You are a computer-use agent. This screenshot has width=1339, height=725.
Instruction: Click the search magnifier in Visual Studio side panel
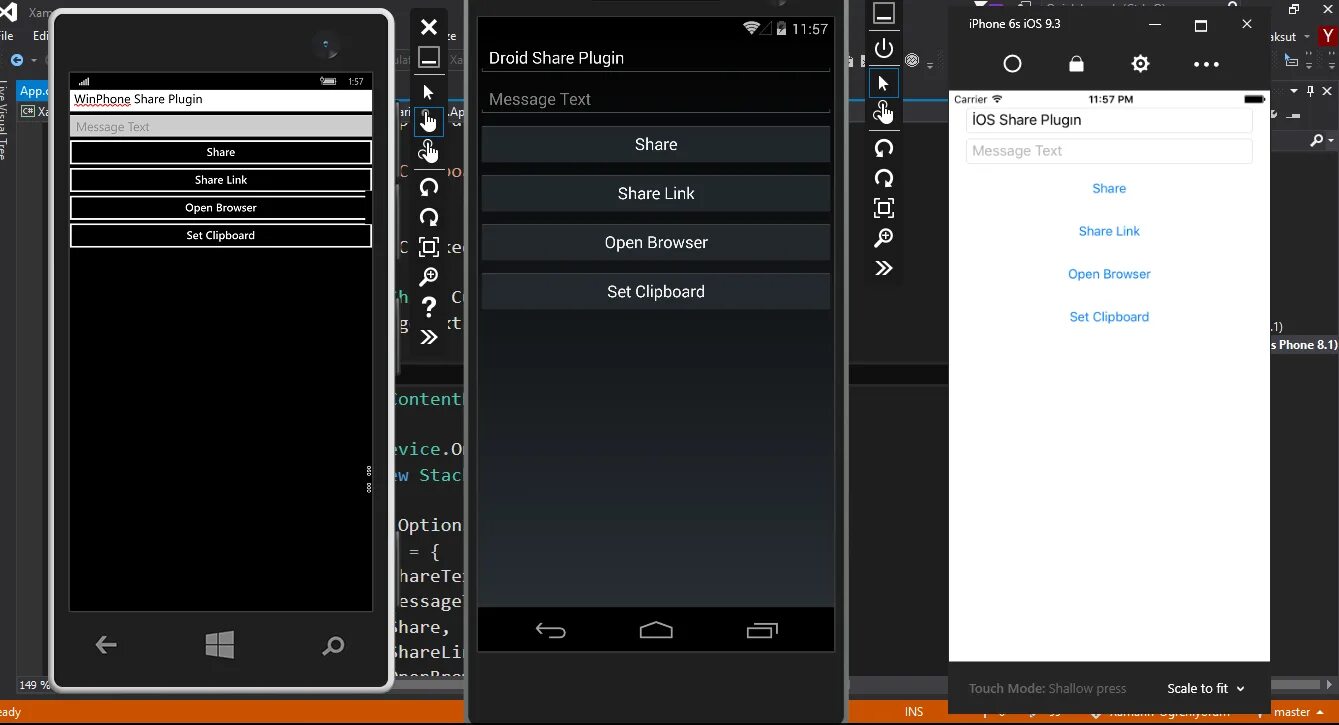[1318, 142]
